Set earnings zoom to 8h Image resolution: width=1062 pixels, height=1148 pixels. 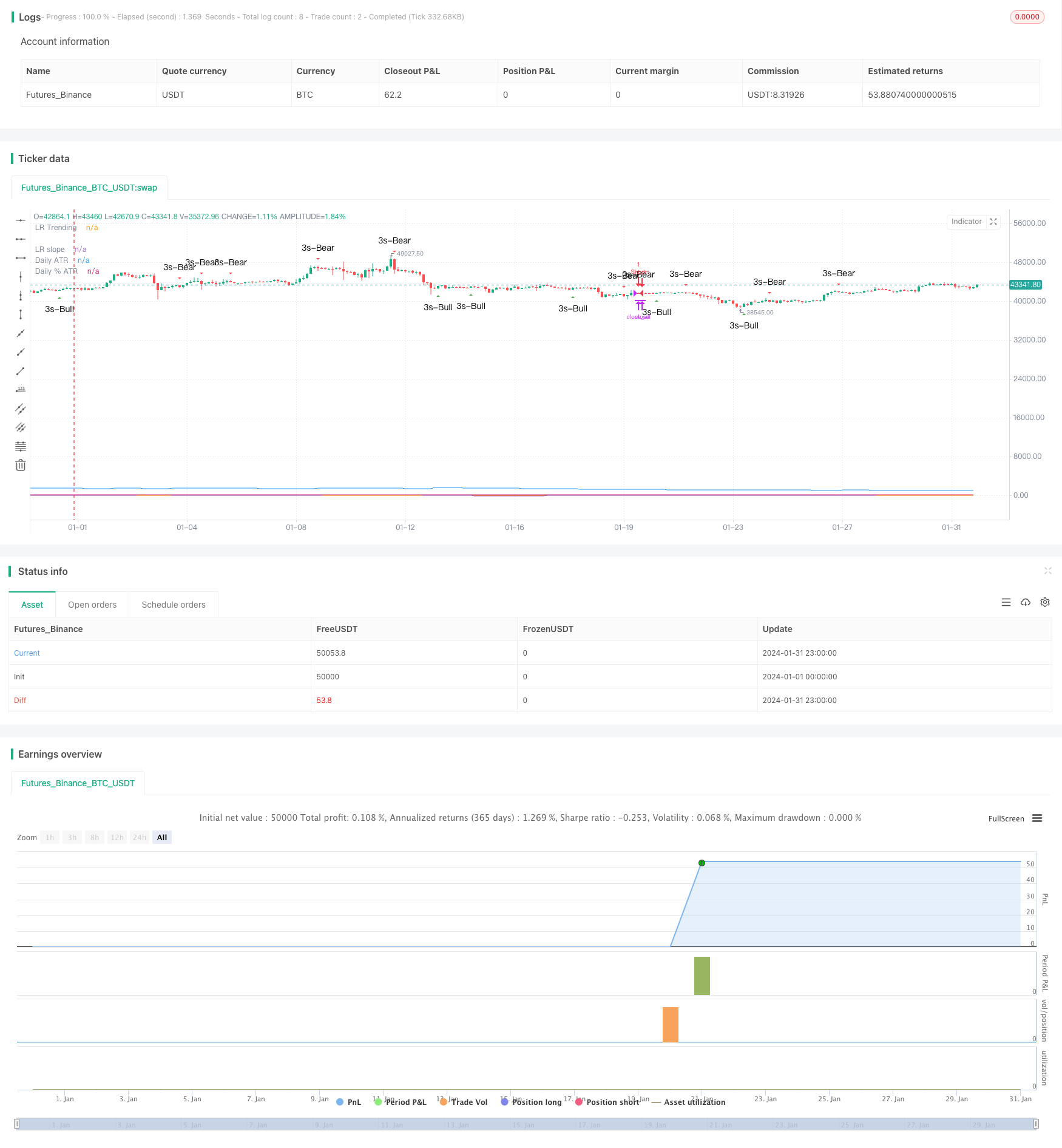point(95,838)
